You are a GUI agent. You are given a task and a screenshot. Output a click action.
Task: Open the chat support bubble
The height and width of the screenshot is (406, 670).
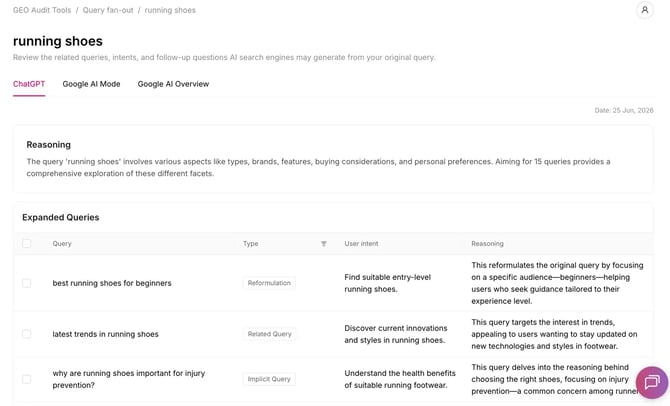coord(652,382)
